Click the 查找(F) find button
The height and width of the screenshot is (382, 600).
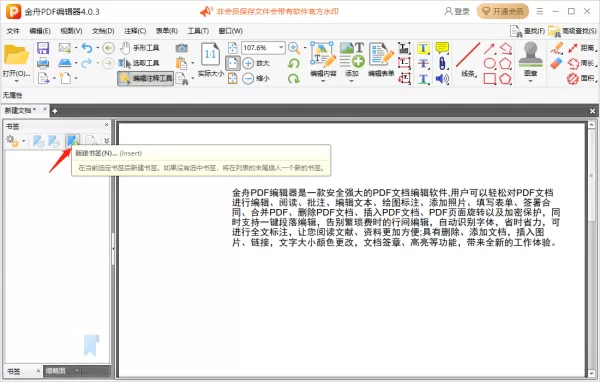528,31
